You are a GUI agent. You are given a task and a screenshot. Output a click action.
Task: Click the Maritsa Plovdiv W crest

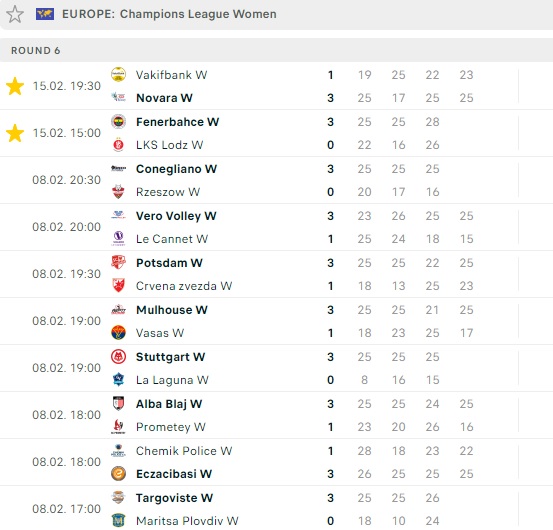pos(118,520)
